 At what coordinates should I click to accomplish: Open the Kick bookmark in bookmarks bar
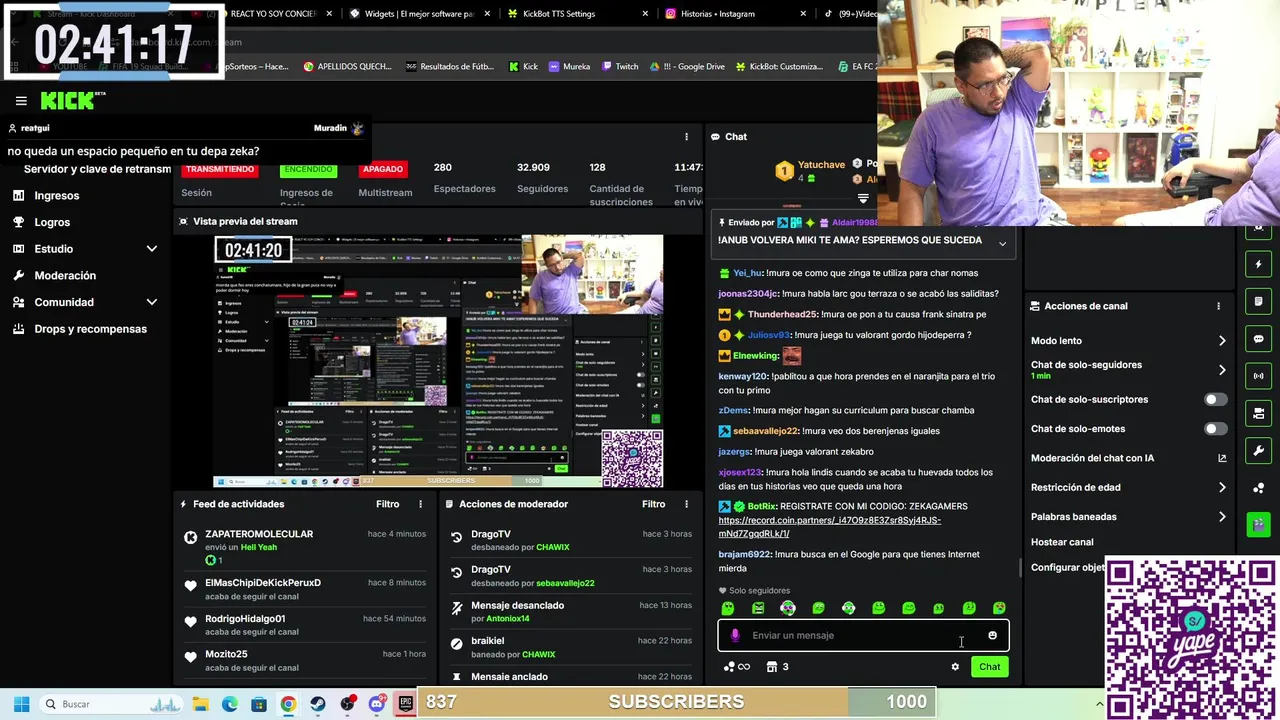pyautogui.click(x=523, y=67)
